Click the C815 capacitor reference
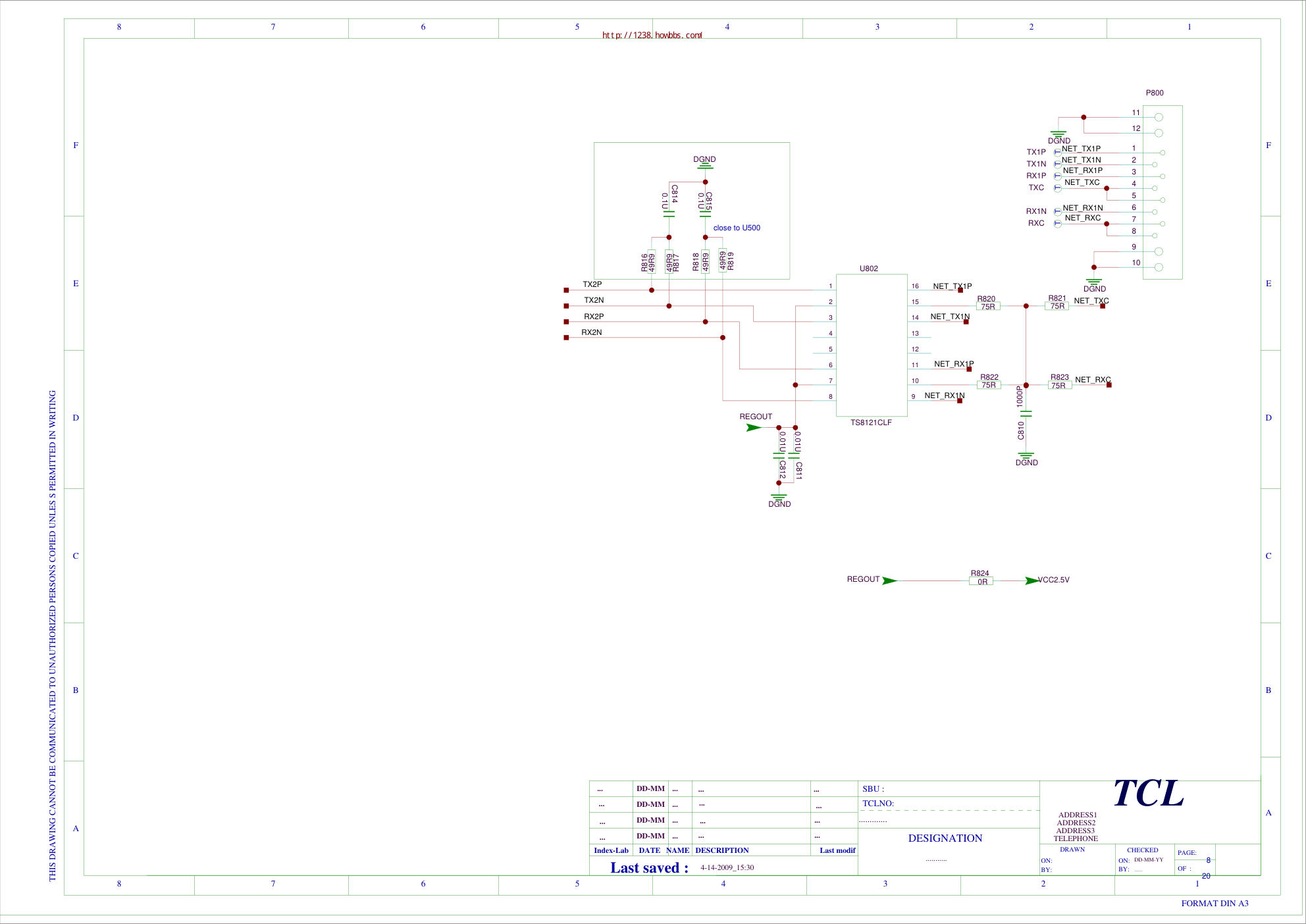Image resolution: width=1306 pixels, height=924 pixels. coord(709,201)
